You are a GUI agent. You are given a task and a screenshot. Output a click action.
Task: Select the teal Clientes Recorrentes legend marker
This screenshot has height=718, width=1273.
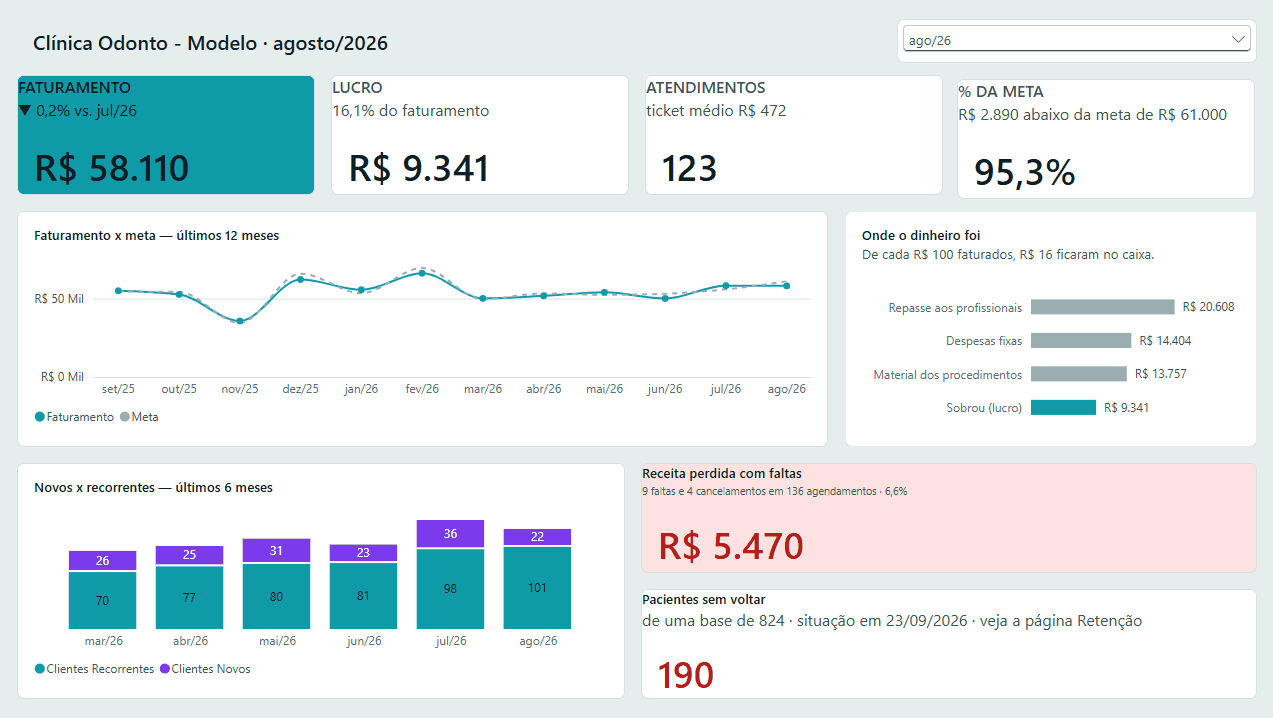point(40,669)
